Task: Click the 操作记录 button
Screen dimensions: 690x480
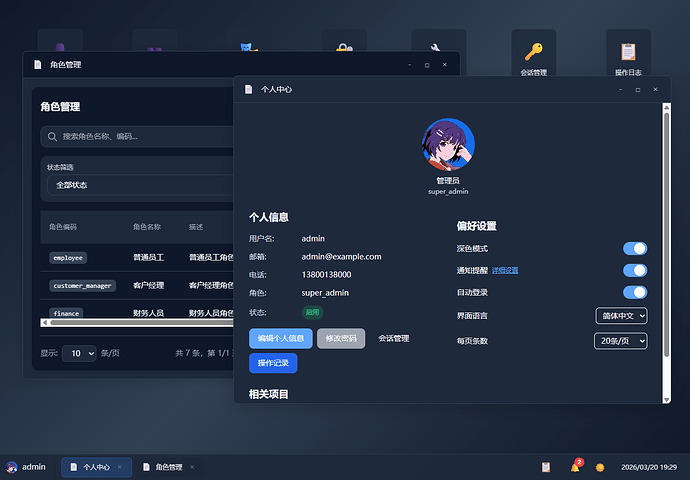Action: [x=273, y=363]
